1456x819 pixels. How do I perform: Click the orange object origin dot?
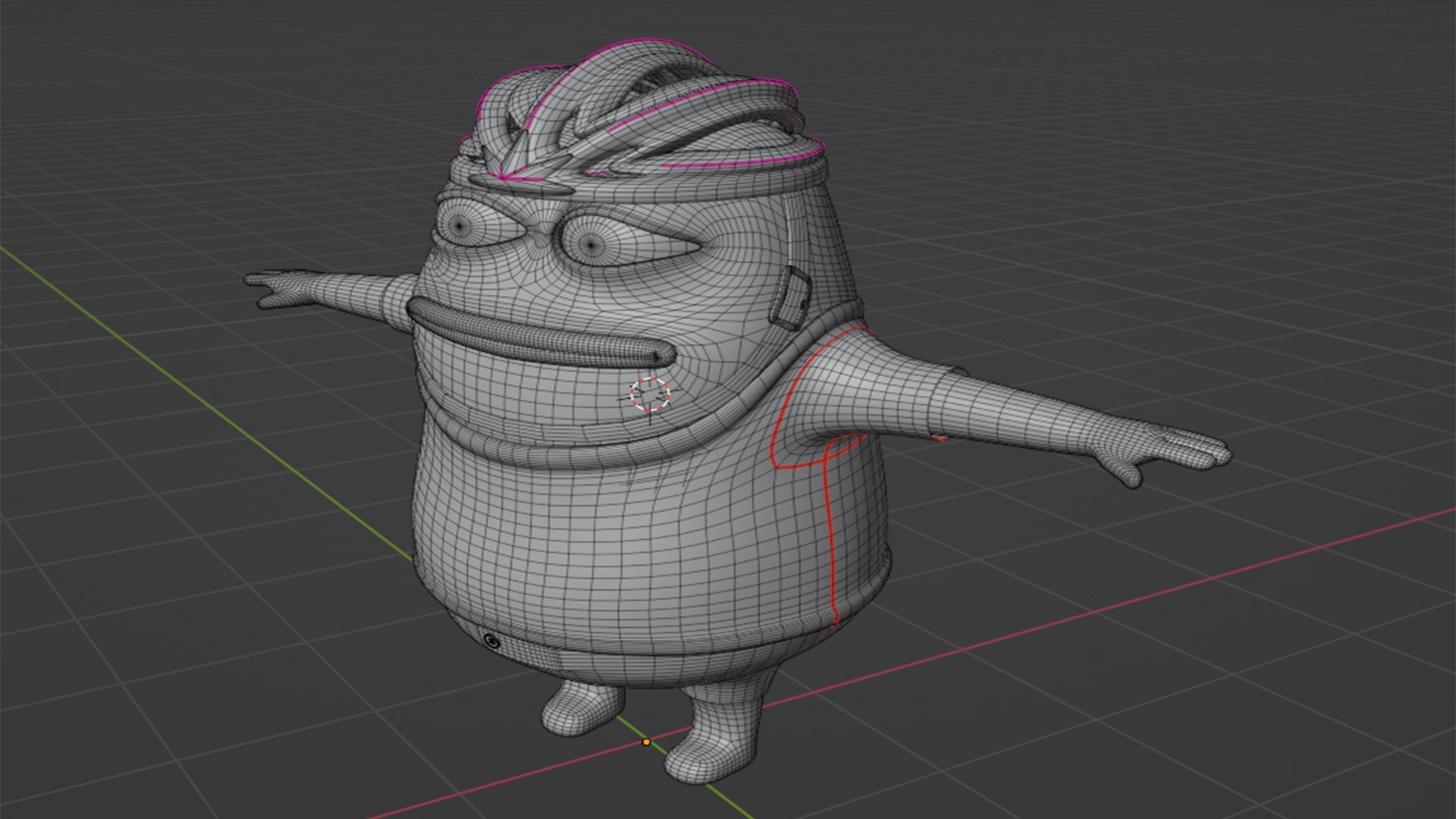(x=646, y=742)
